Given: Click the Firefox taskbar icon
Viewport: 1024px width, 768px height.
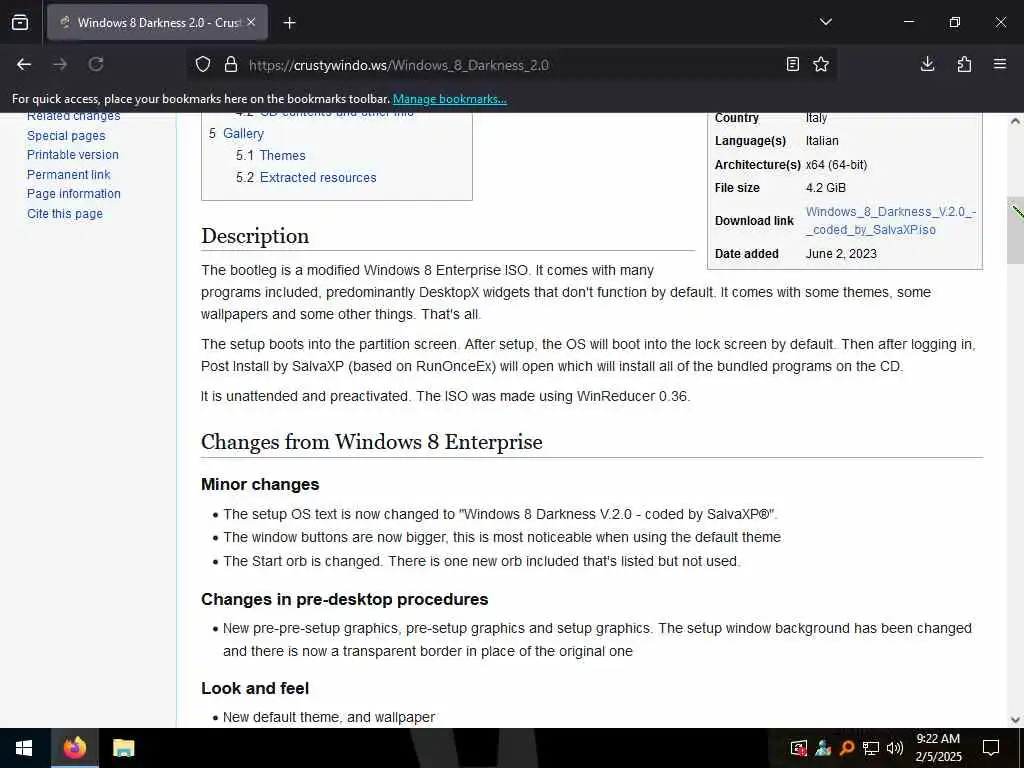Looking at the screenshot, I should 74,748.
